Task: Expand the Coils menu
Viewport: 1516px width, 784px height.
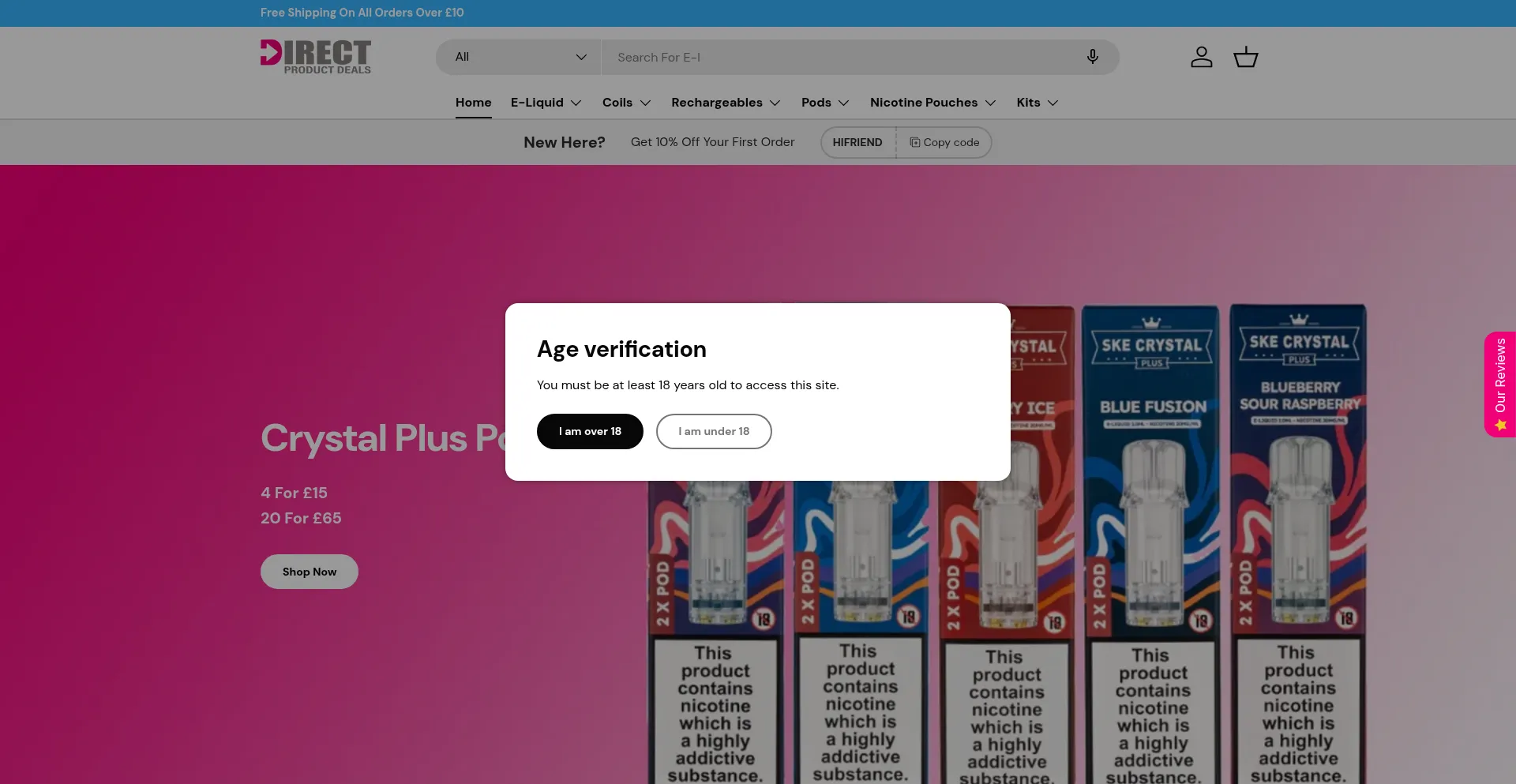Action: tap(626, 103)
